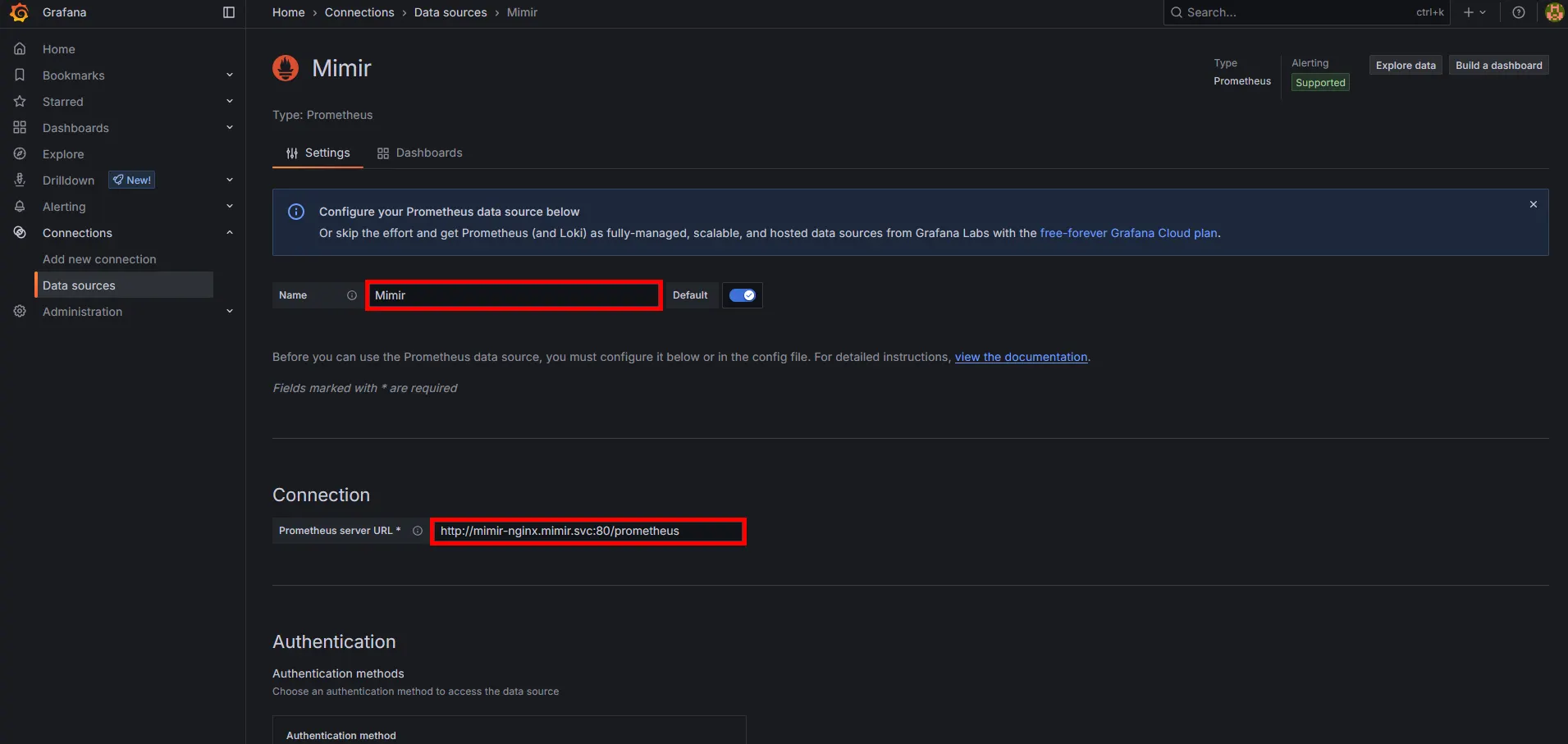Open Home from the sidebar menu
Image resolution: width=1568 pixels, height=744 pixels.
(59, 49)
